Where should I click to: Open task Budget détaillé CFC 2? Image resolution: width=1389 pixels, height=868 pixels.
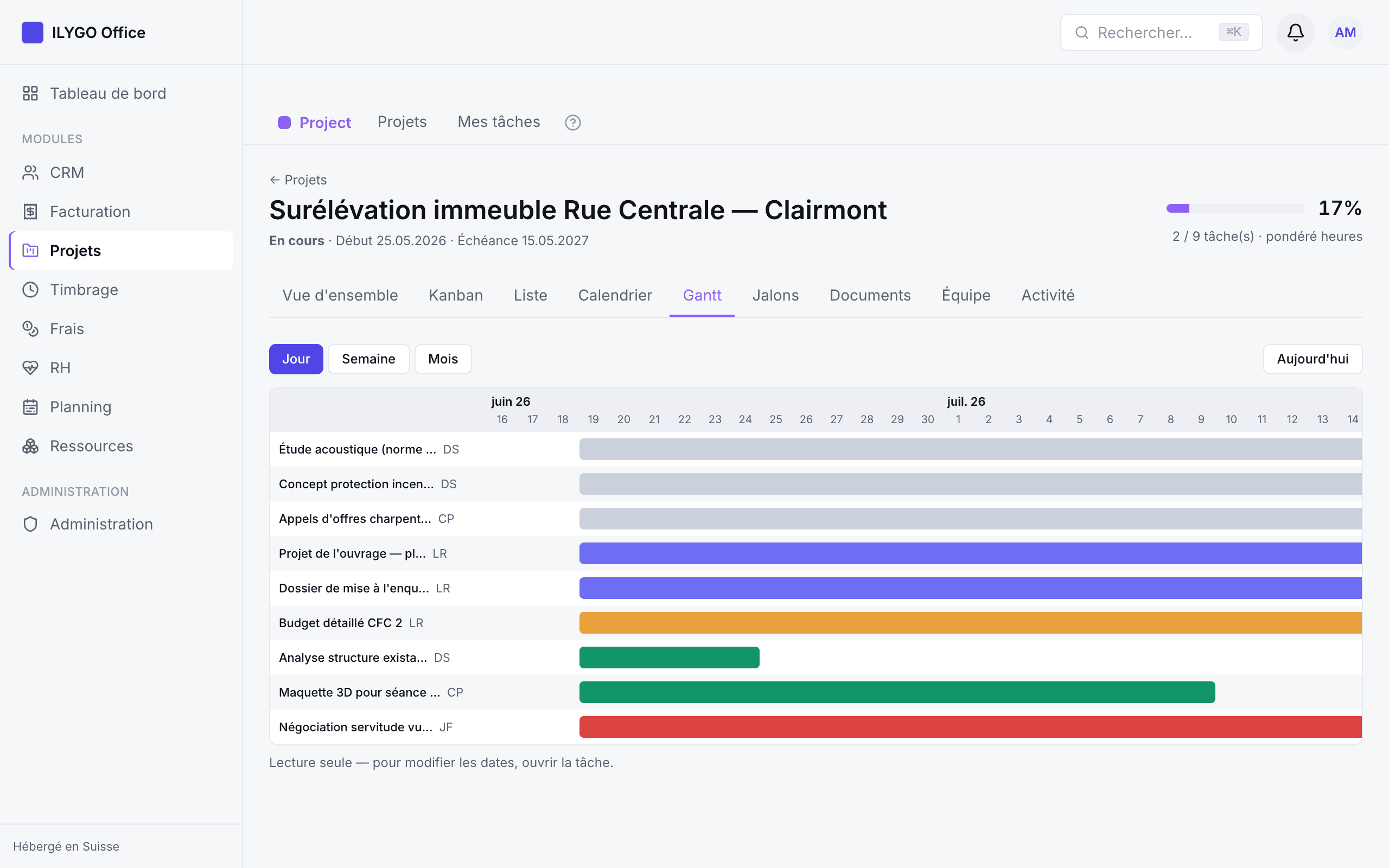[x=340, y=623]
